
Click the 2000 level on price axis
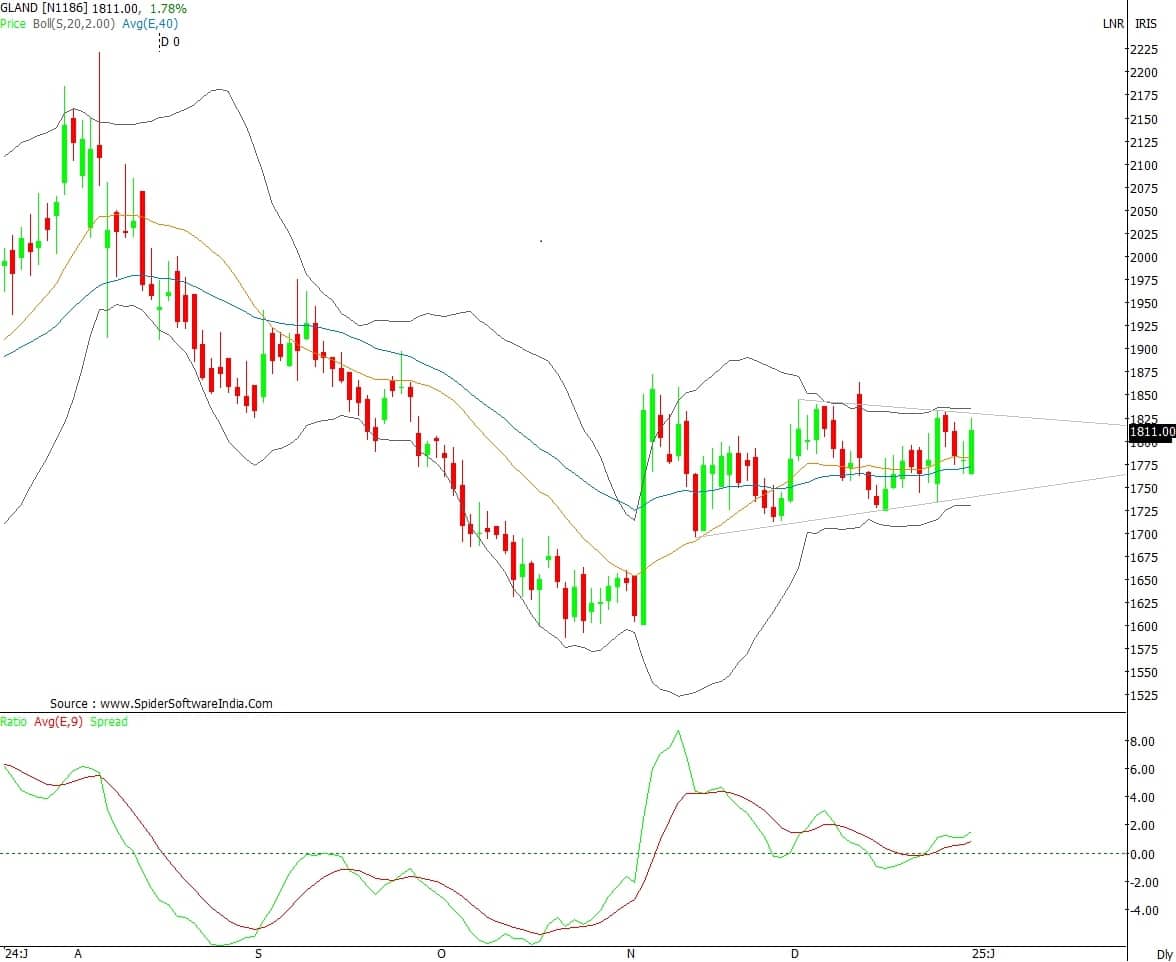click(x=1145, y=258)
